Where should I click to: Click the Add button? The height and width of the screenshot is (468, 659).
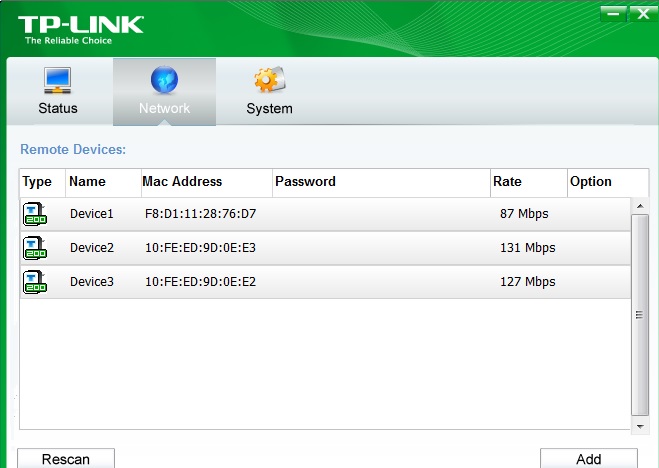(588, 459)
